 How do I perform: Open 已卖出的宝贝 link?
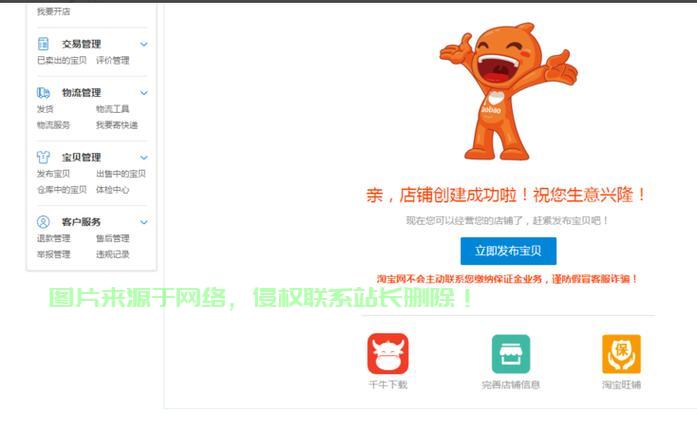[62, 60]
